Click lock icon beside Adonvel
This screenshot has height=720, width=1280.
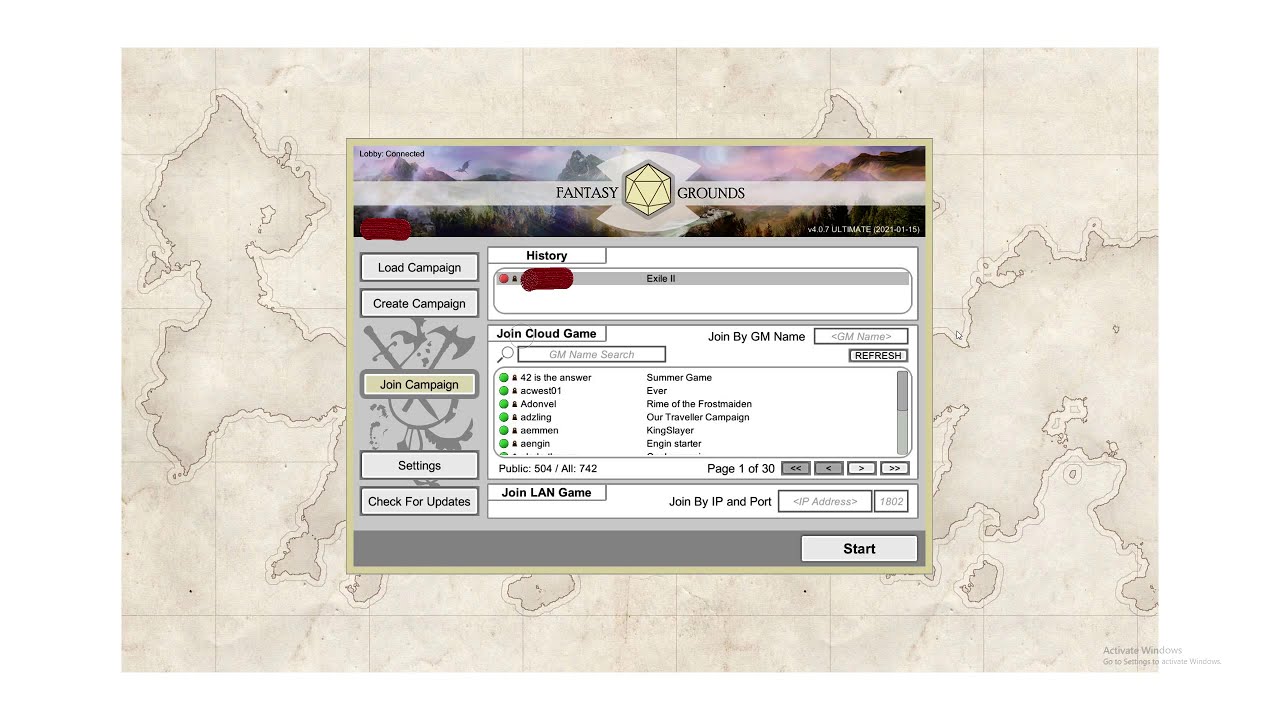[515, 404]
